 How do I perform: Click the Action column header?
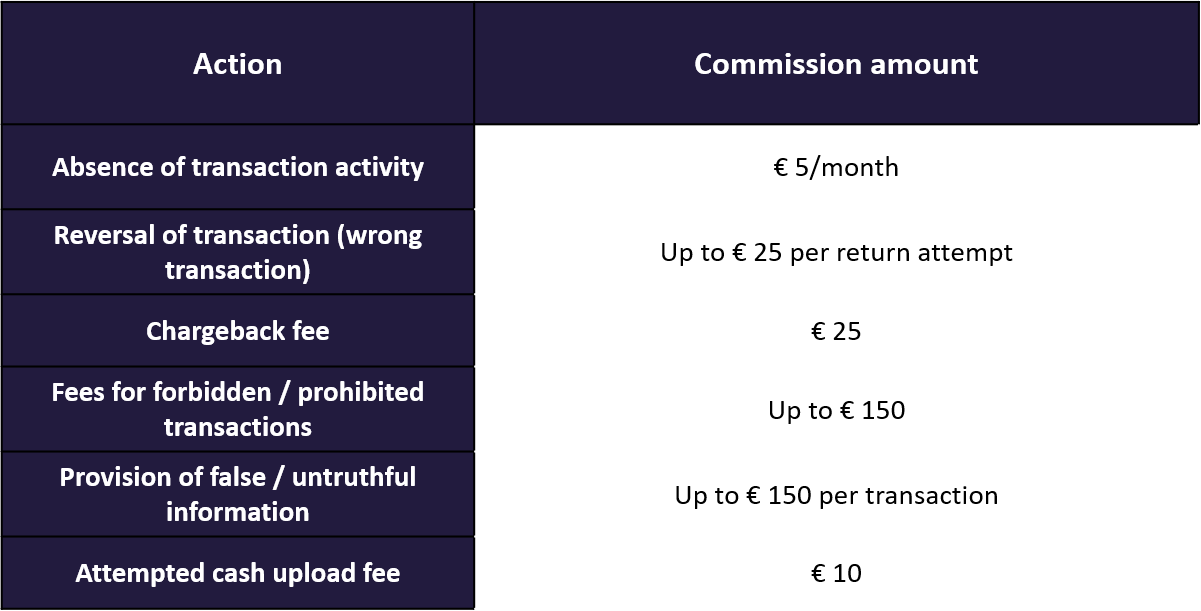[x=237, y=64]
